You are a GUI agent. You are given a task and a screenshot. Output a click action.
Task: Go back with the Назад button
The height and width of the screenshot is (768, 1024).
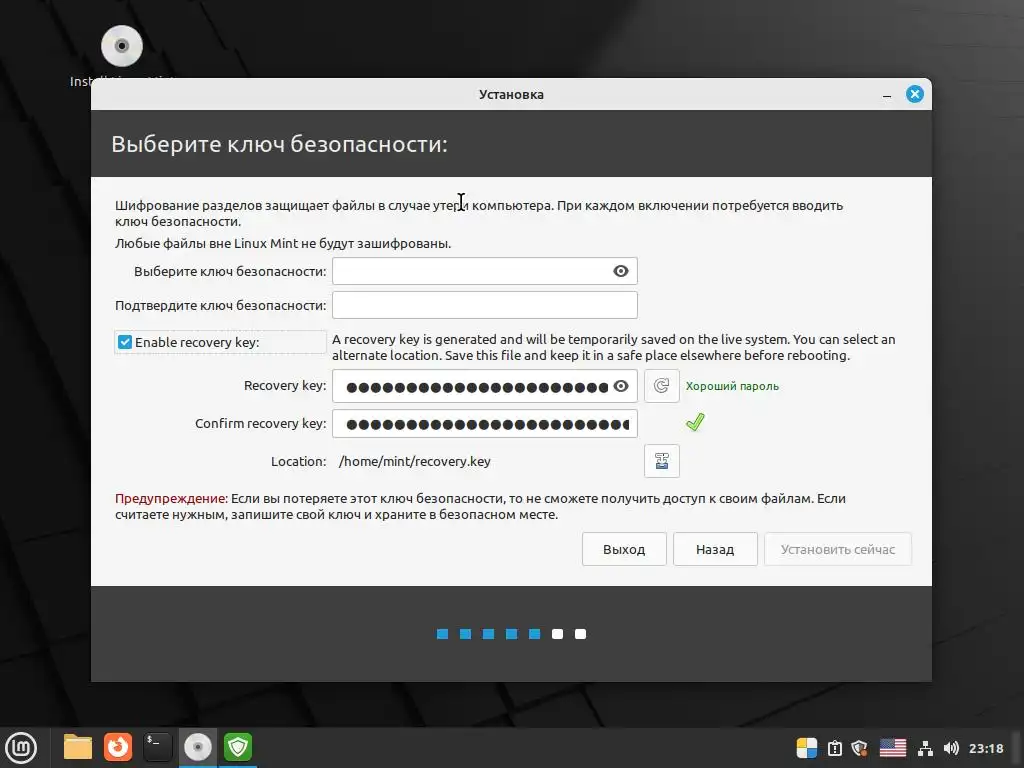(715, 549)
